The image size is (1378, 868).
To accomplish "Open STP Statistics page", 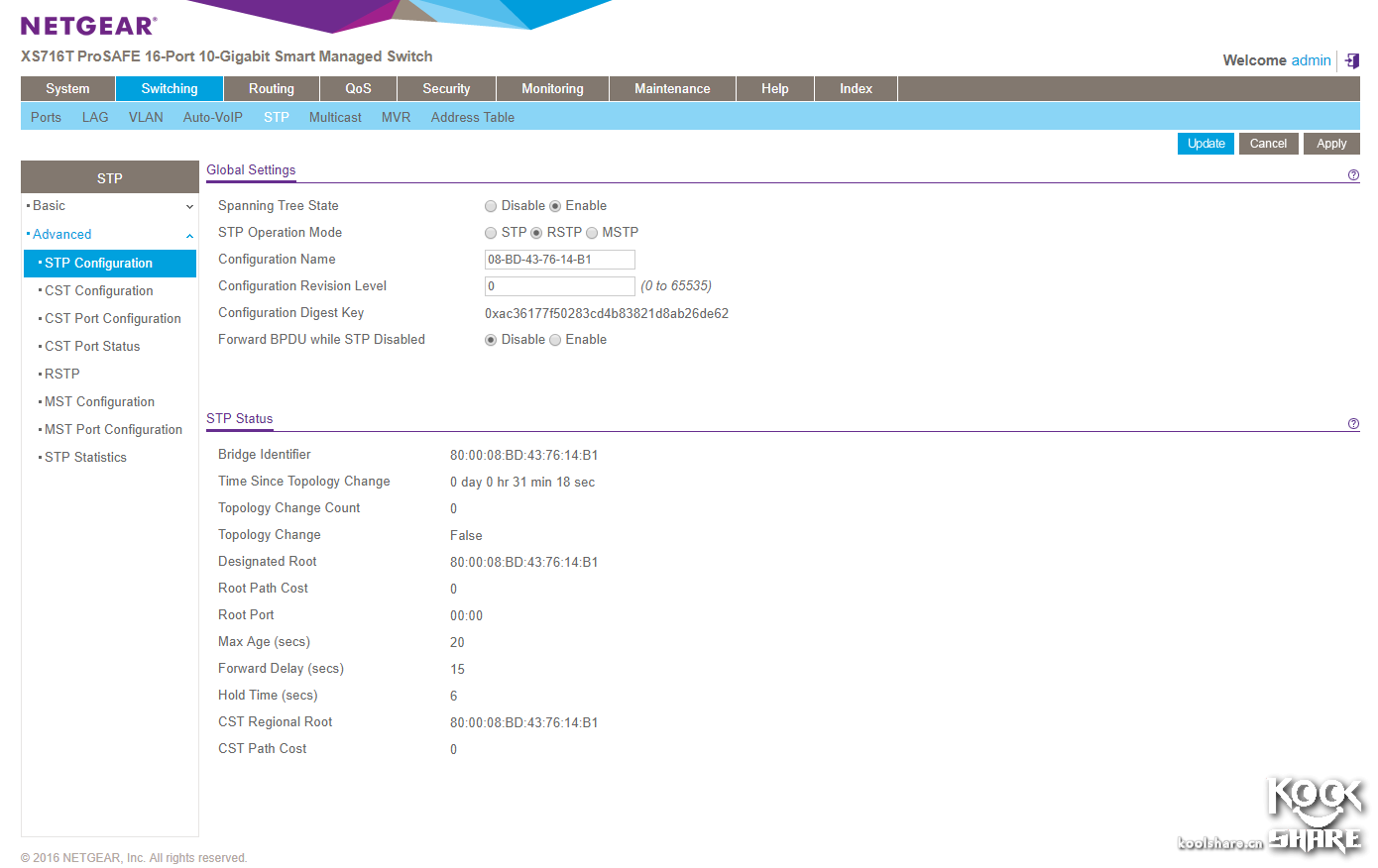I will 85,458.
